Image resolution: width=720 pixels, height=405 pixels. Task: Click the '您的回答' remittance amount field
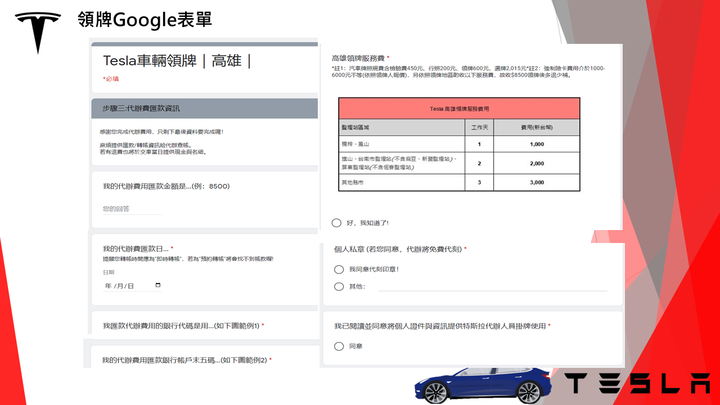click(x=133, y=209)
